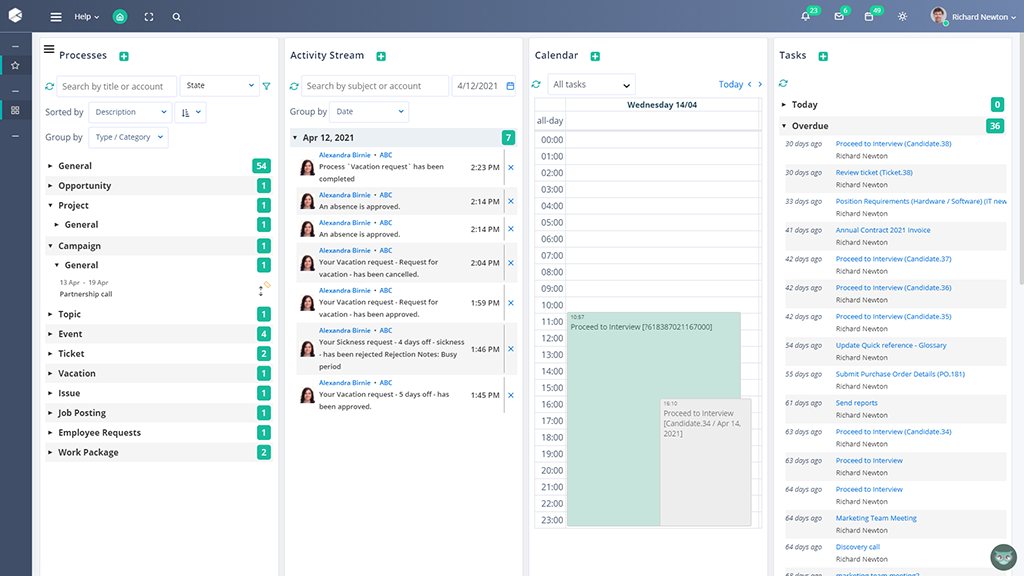Click the home icon in top bar

[120, 17]
